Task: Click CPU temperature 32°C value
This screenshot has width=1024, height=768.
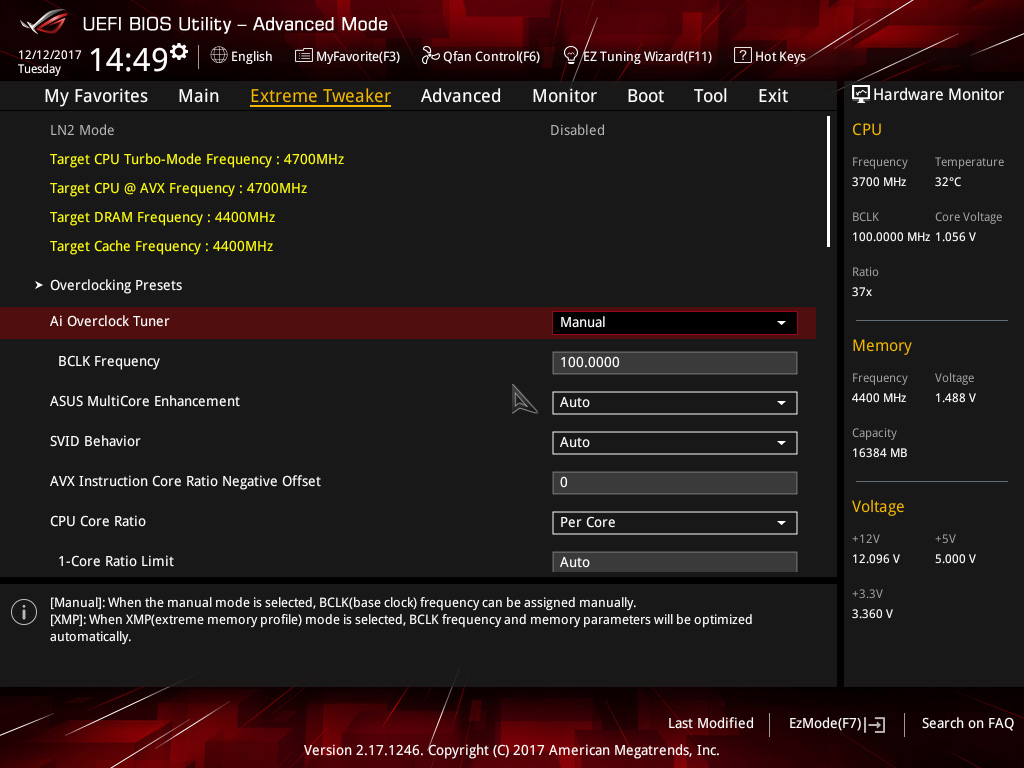Action: pyautogui.click(x=948, y=182)
